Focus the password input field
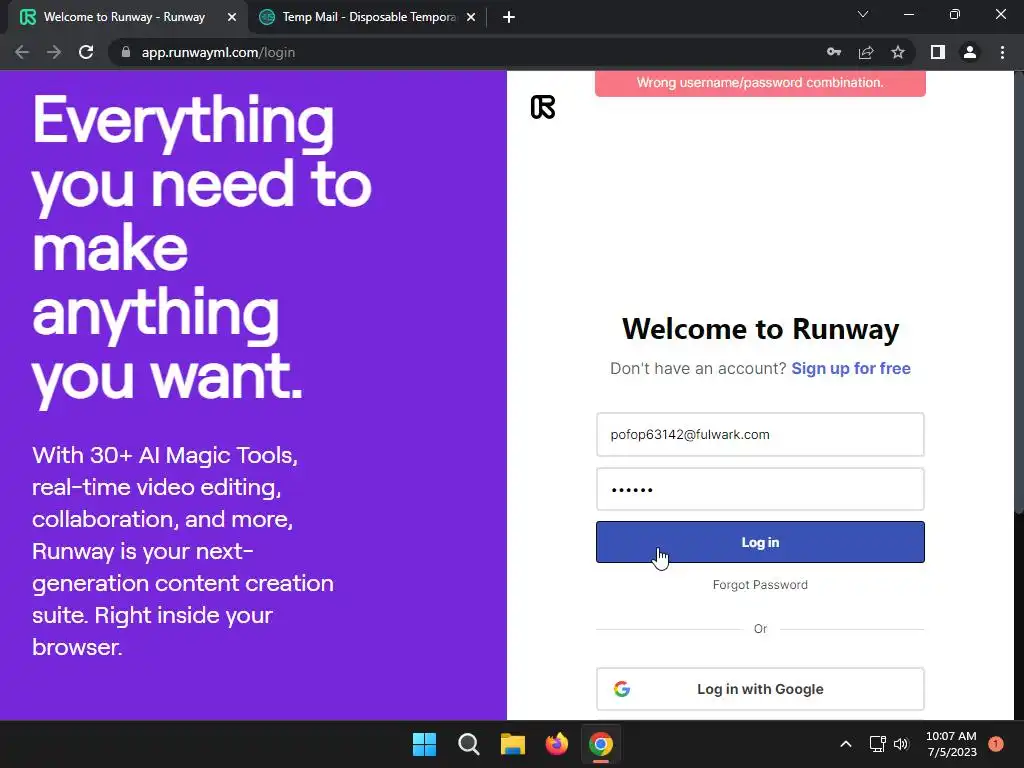This screenshot has height=768, width=1024. [x=760, y=489]
